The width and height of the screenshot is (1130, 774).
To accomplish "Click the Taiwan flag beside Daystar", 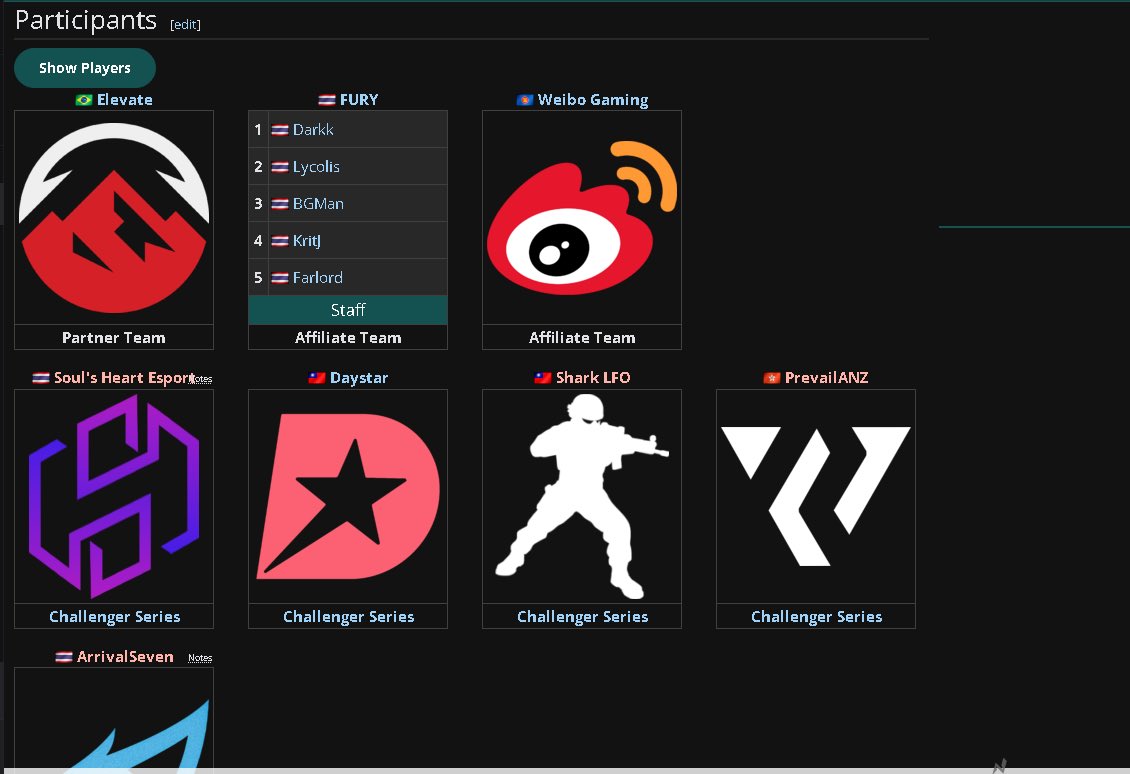I will point(317,378).
